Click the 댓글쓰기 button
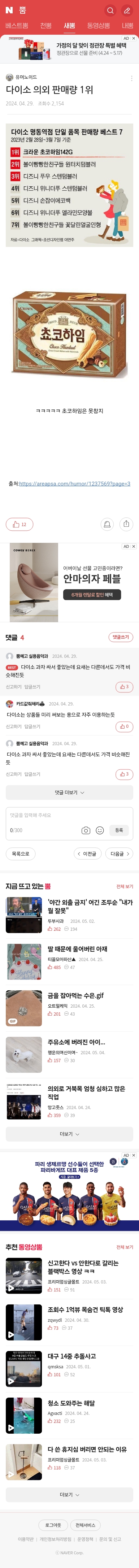The width and height of the screenshot is (139, 1568). 121,637
